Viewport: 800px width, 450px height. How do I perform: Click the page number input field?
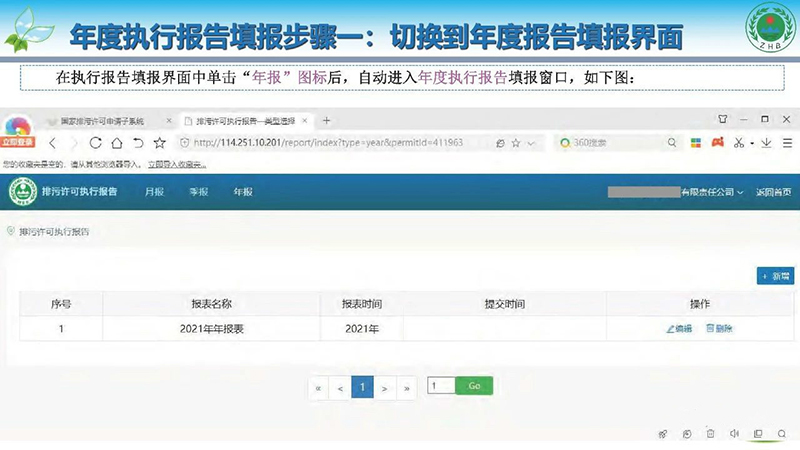point(440,386)
